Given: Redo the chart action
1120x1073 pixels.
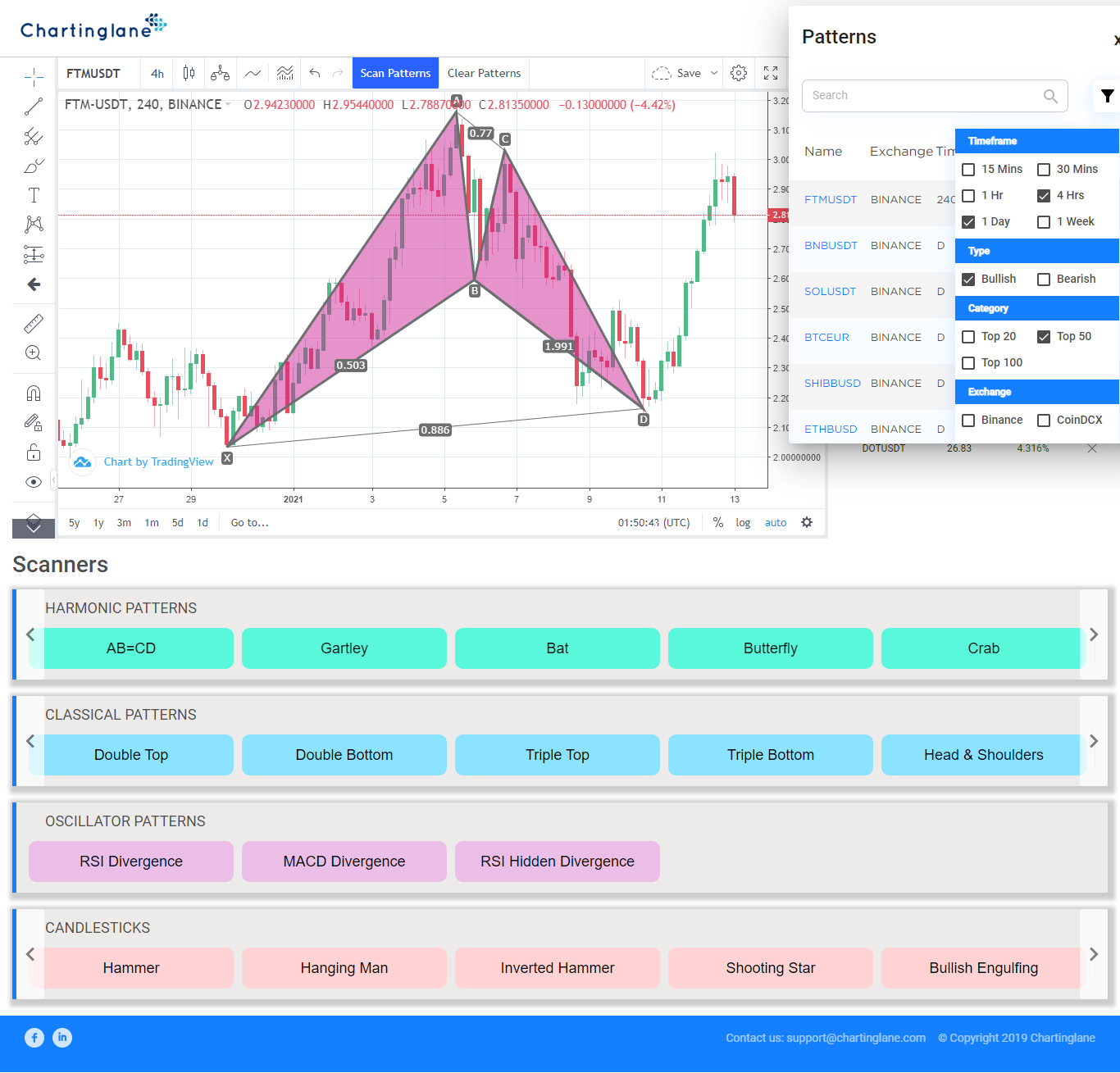Looking at the screenshot, I should tap(338, 73).
